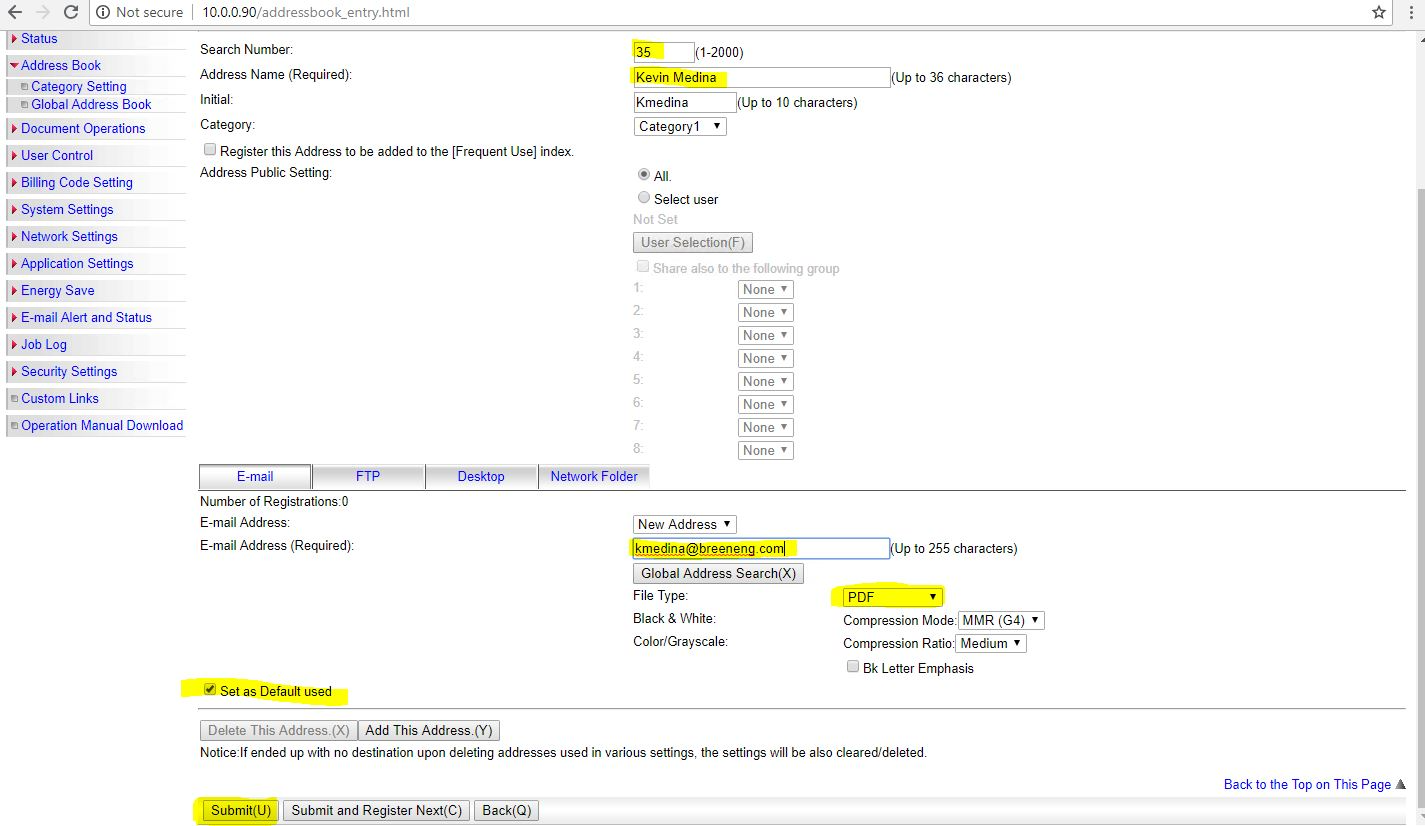Expand the Network Settings section
The height and width of the screenshot is (826, 1425).
point(70,236)
